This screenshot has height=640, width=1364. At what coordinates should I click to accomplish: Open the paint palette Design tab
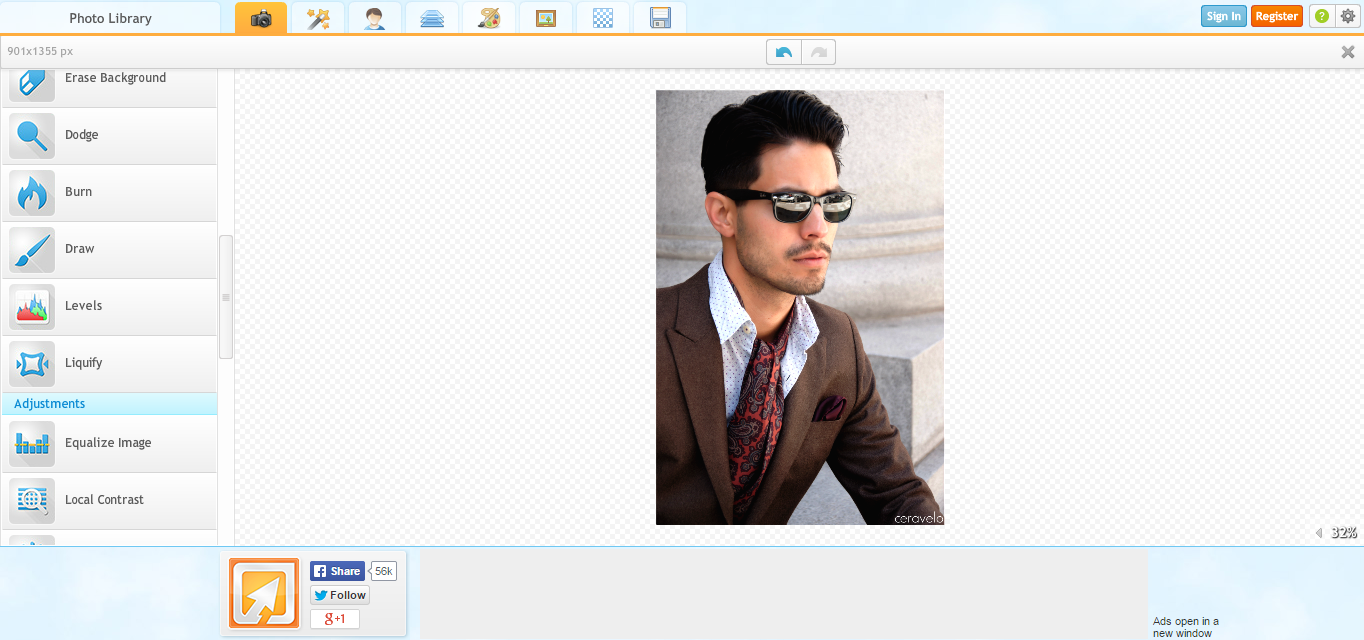coord(489,18)
